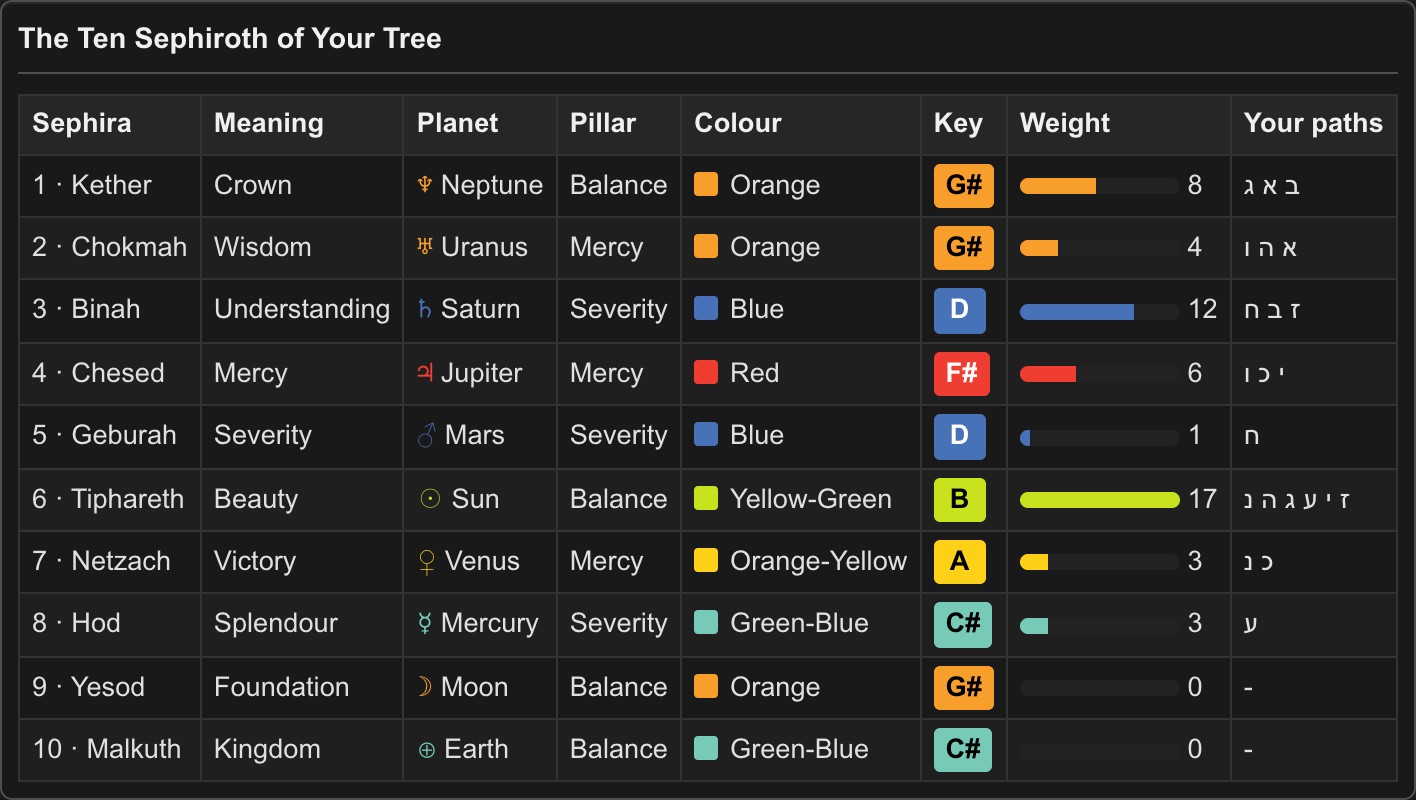Screen dimensions: 1416x800
Task: Click the 'Severity' pillar cell for Hod
Action: [619, 624]
